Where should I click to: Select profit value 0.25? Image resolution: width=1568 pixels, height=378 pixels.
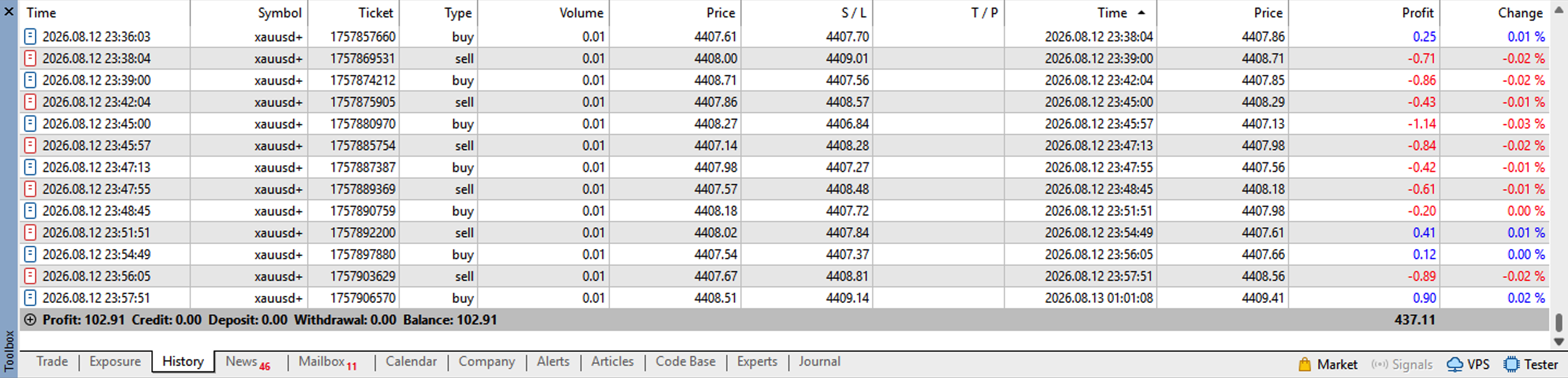1424,36
